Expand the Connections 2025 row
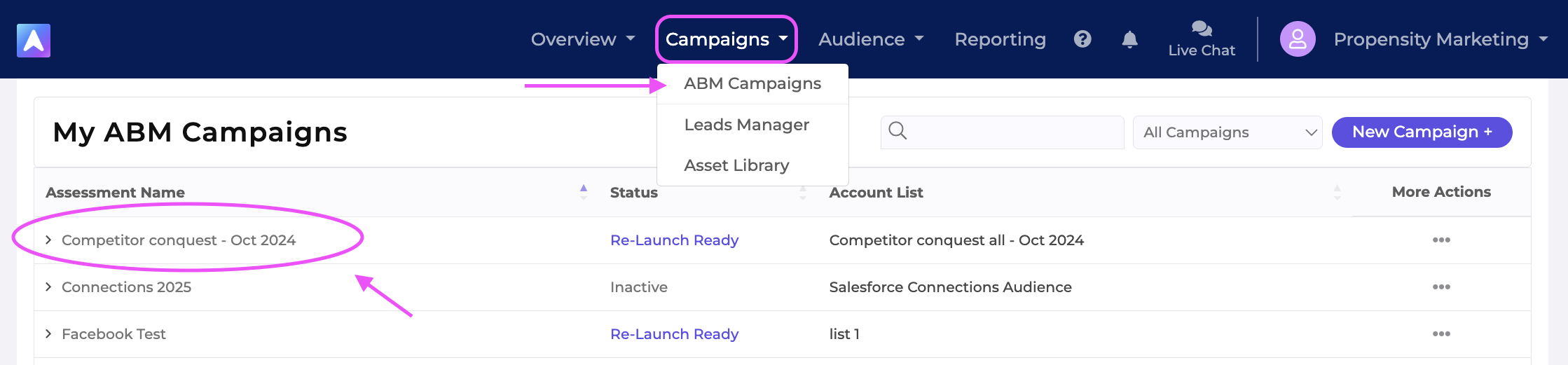 (x=48, y=287)
